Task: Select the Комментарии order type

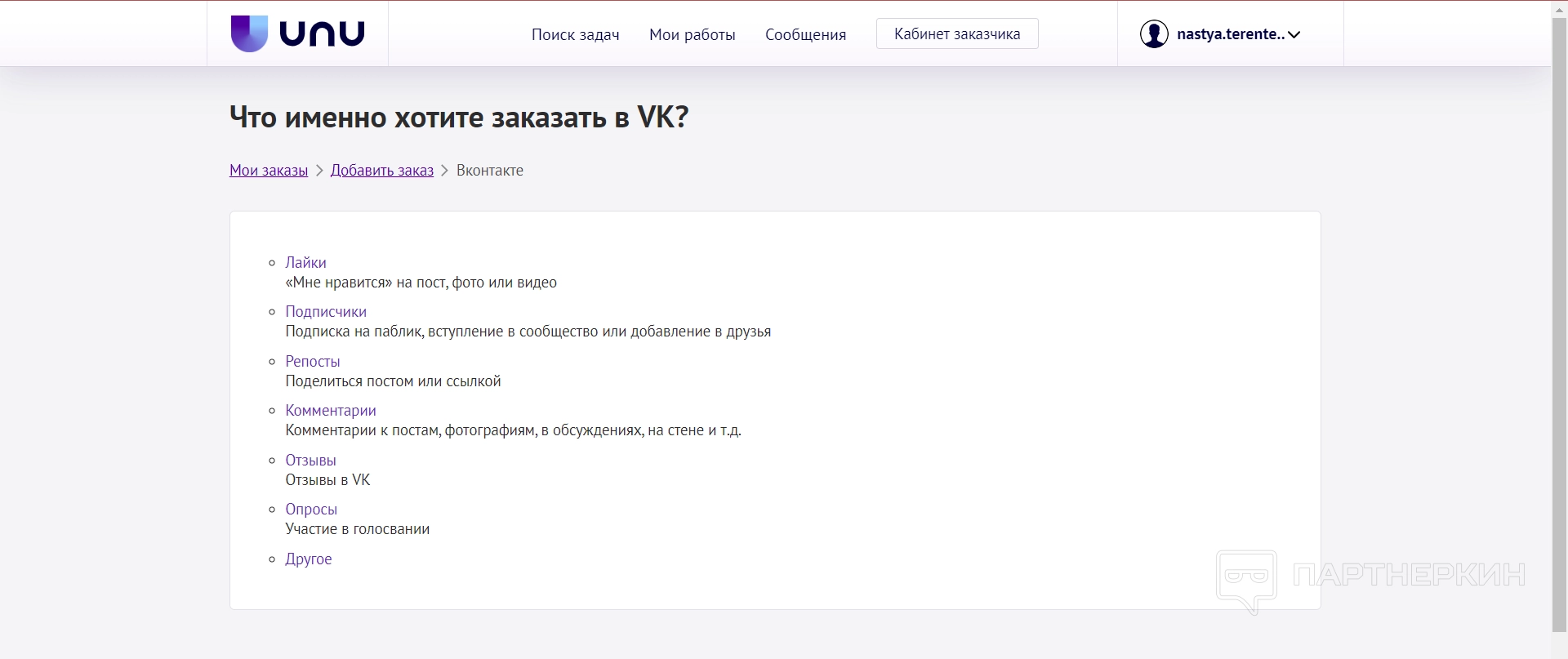Action: pyautogui.click(x=331, y=410)
